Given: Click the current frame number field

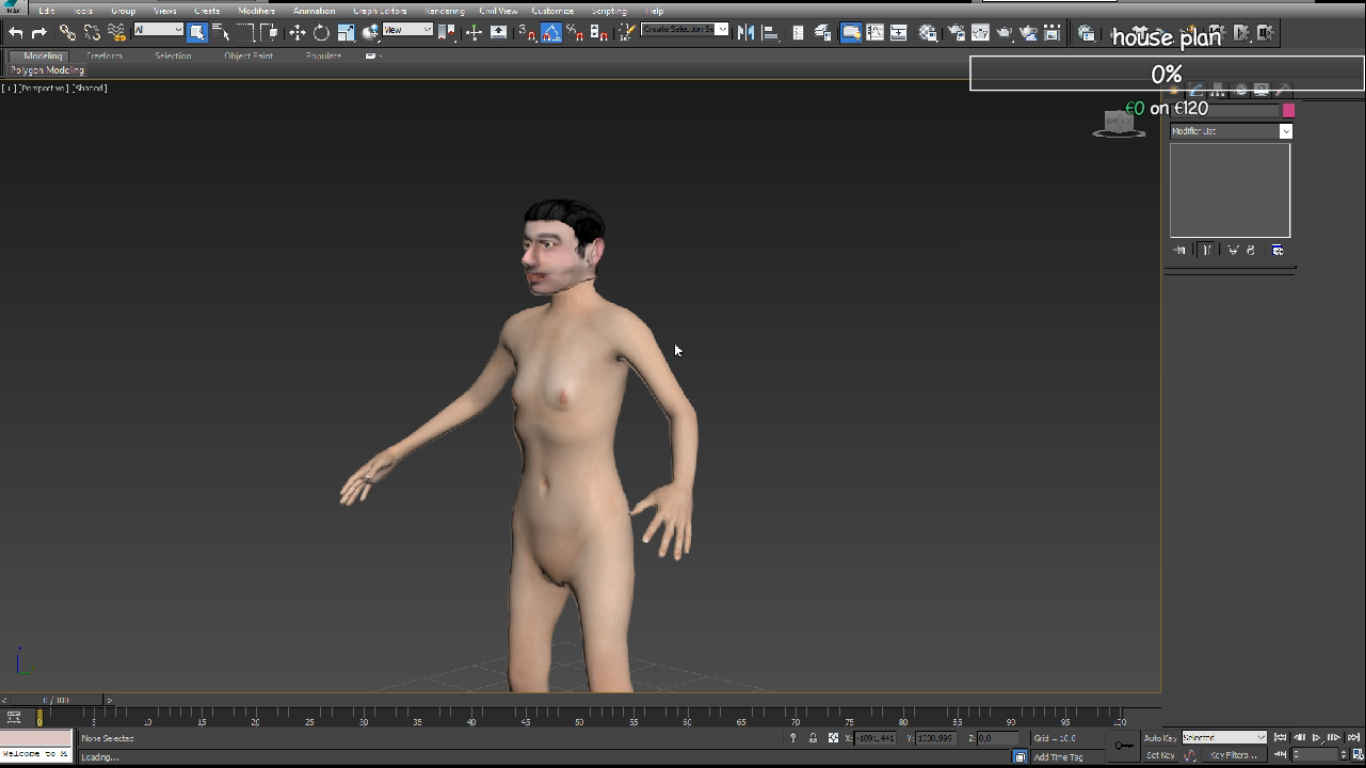Looking at the screenshot, I should [1314, 755].
